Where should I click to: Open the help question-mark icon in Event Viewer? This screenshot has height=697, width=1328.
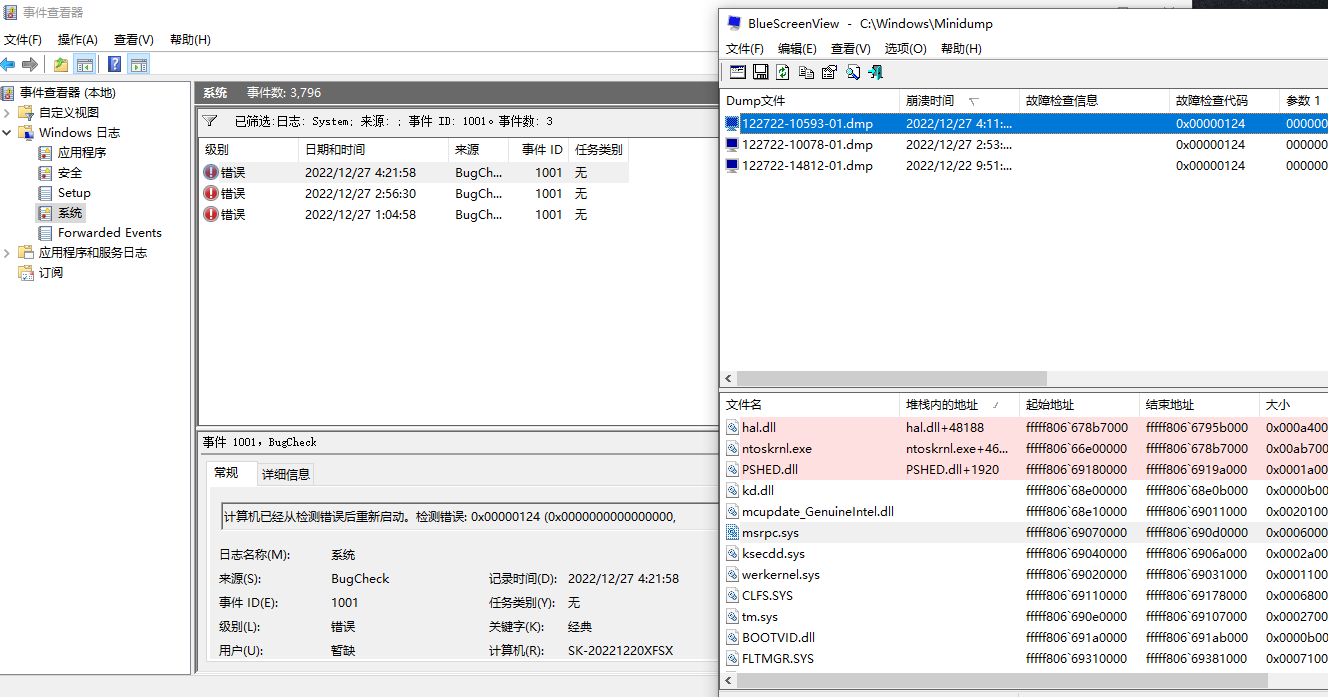[x=115, y=65]
